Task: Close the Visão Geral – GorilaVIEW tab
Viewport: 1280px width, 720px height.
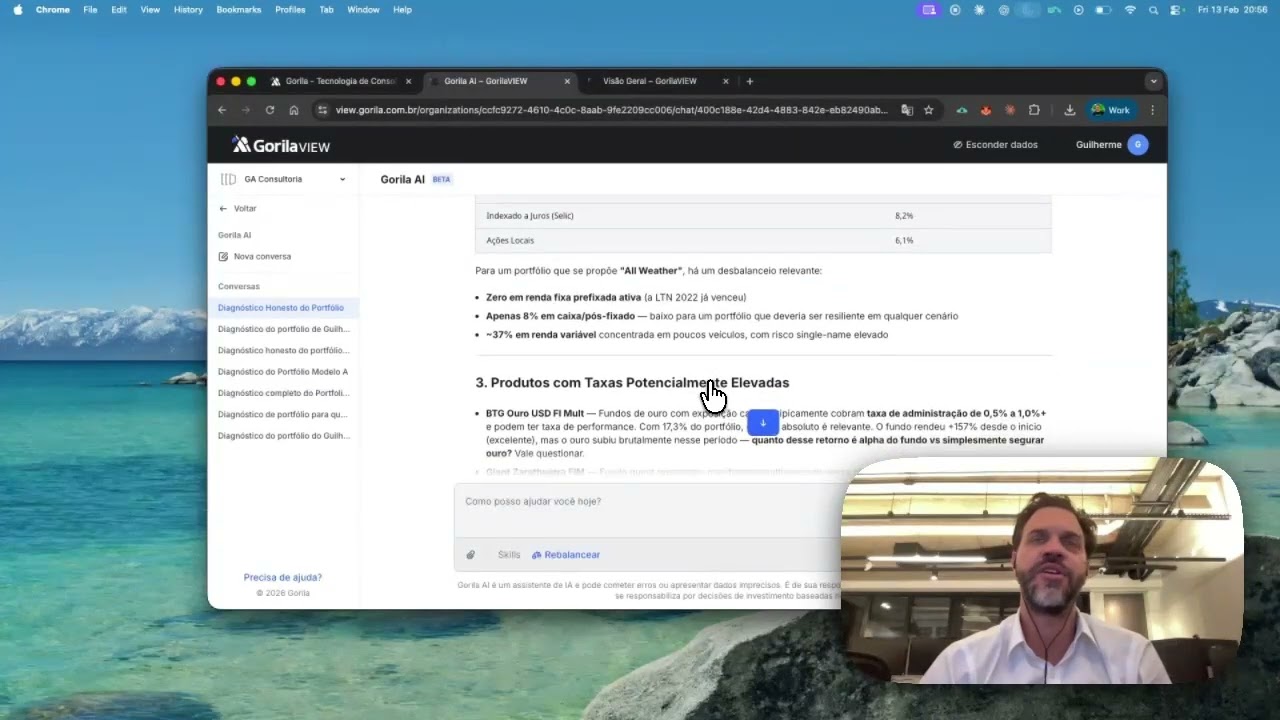Action: 726,81
